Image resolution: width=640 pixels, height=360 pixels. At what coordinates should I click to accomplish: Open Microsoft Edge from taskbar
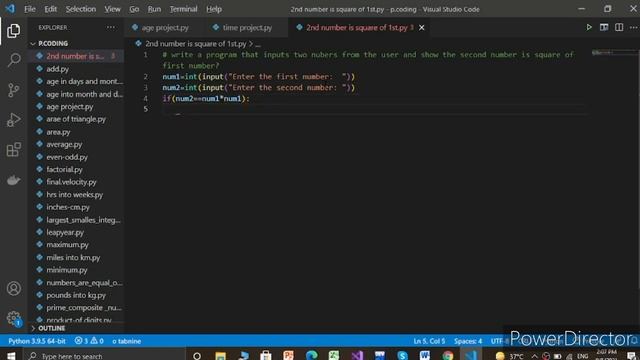tap(311, 356)
